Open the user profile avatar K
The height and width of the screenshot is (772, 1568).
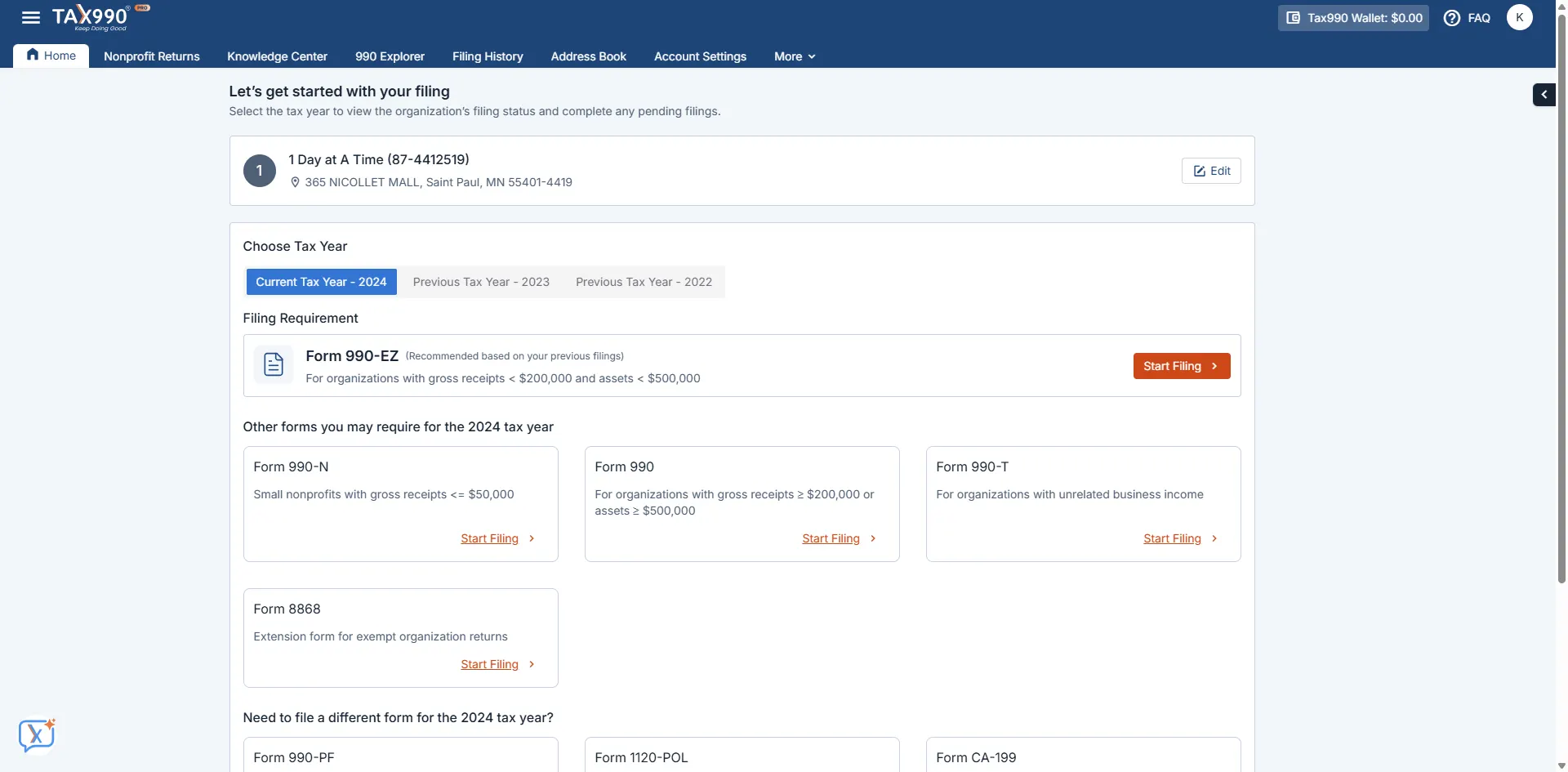point(1519,17)
